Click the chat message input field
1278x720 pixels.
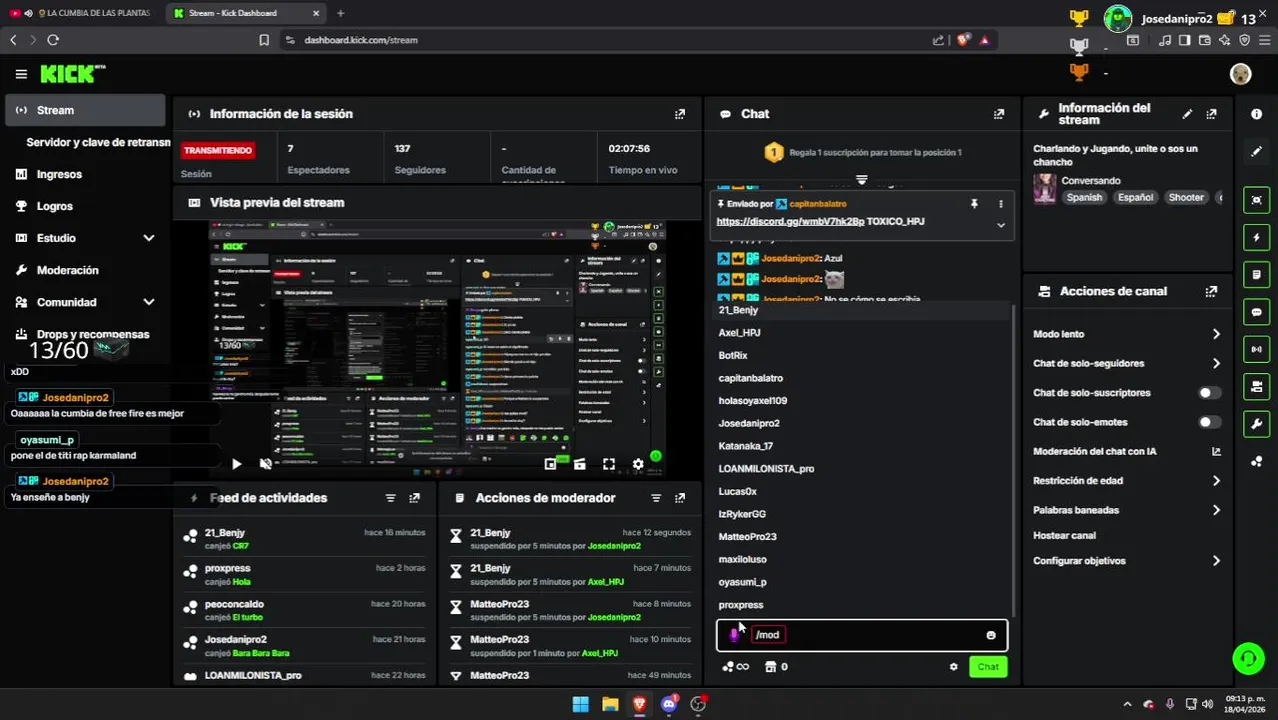(x=862, y=635)
